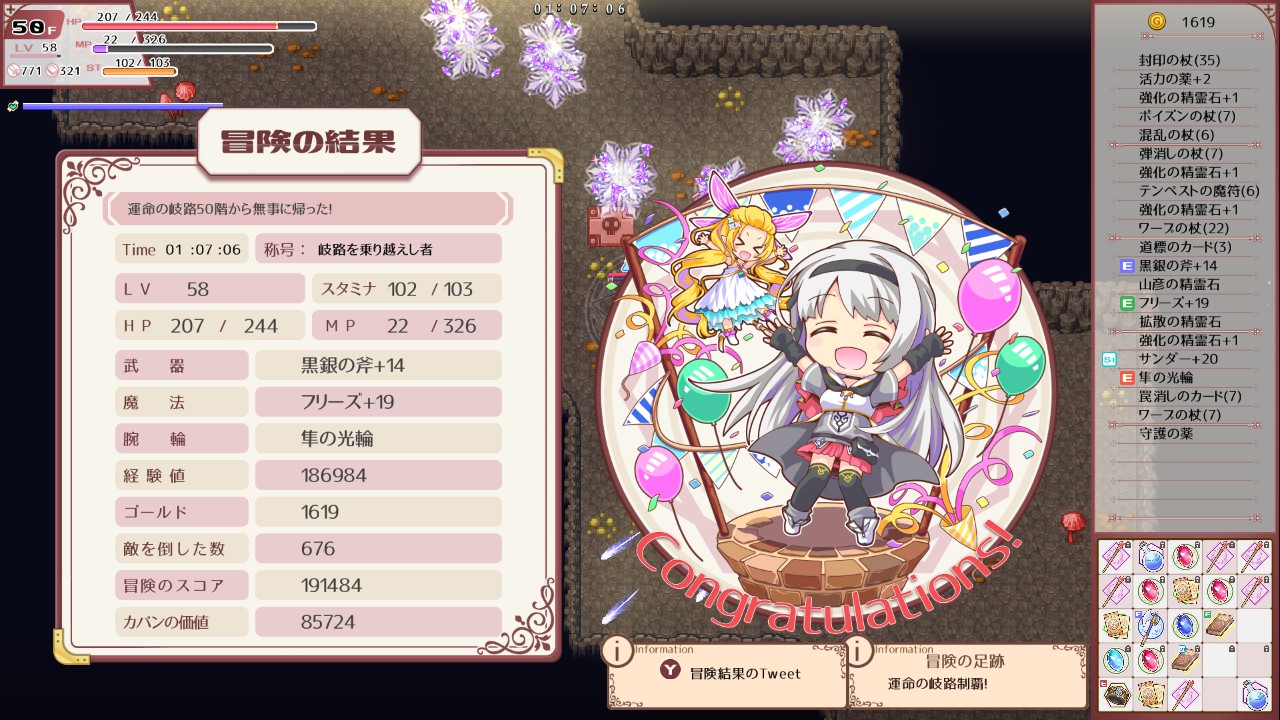Select the spellbook icon tagged with green E

click(1220, 626)
